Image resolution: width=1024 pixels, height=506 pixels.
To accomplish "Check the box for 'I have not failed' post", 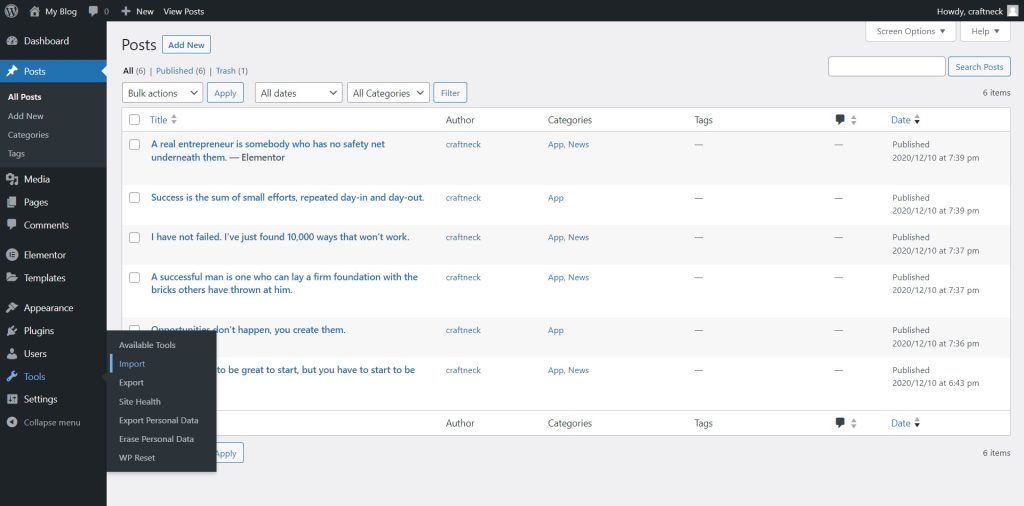I will (135, 238).
